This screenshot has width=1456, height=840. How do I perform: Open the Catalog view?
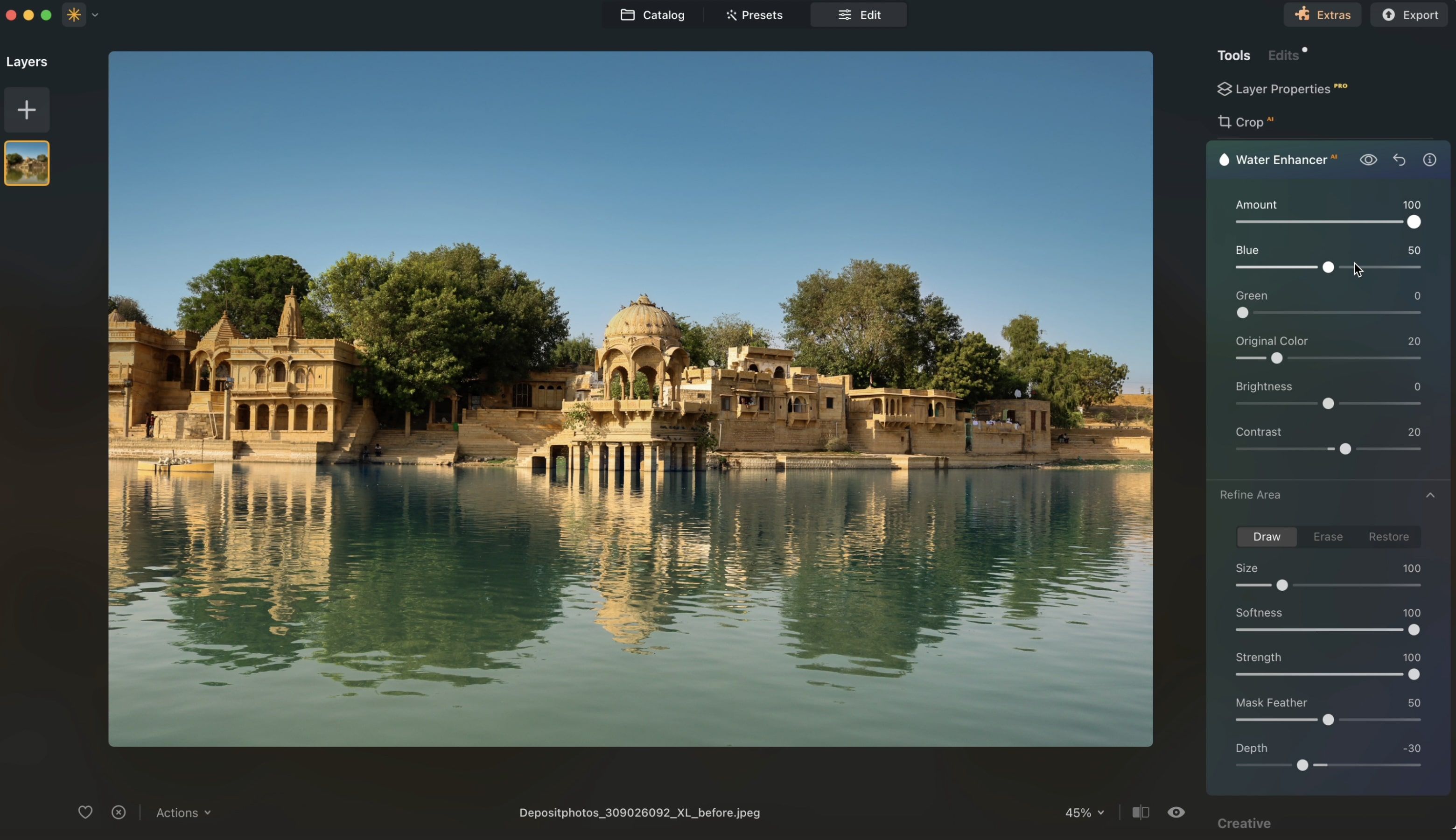pos(652,14)
